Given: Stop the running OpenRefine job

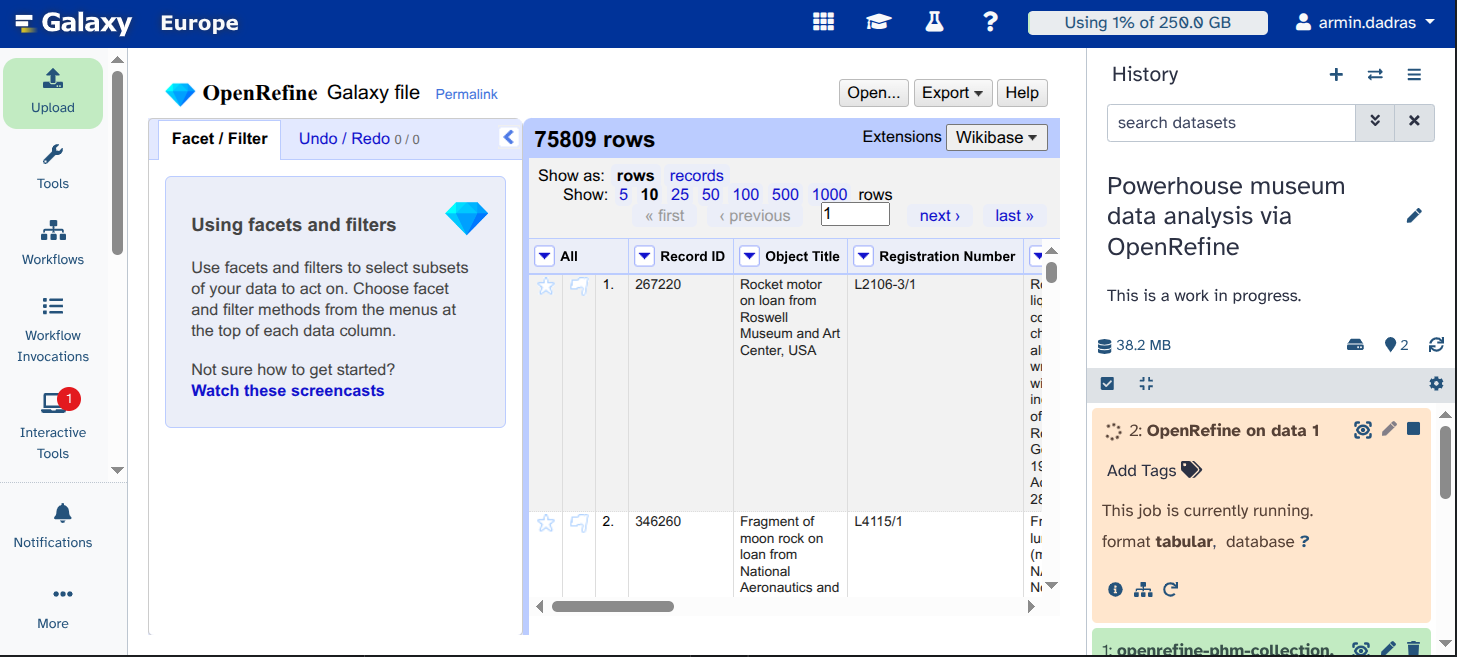Looking at the screenshot, I should (1413, 429).
